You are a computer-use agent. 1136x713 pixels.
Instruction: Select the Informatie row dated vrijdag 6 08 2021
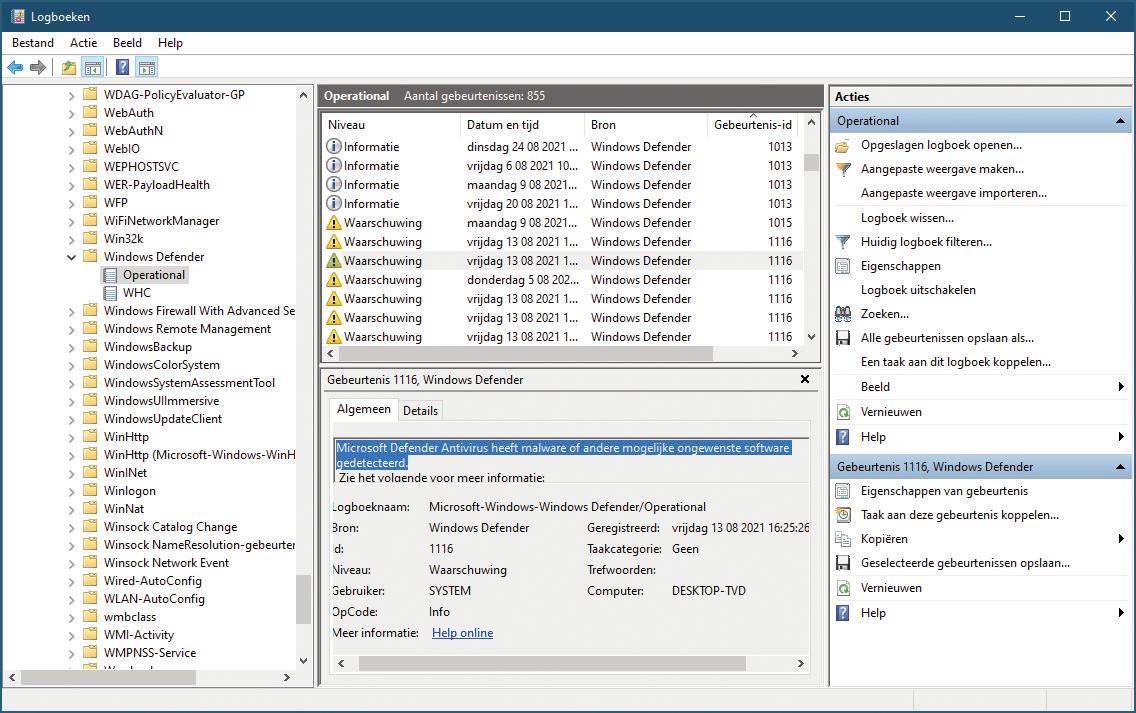(563, 166)
